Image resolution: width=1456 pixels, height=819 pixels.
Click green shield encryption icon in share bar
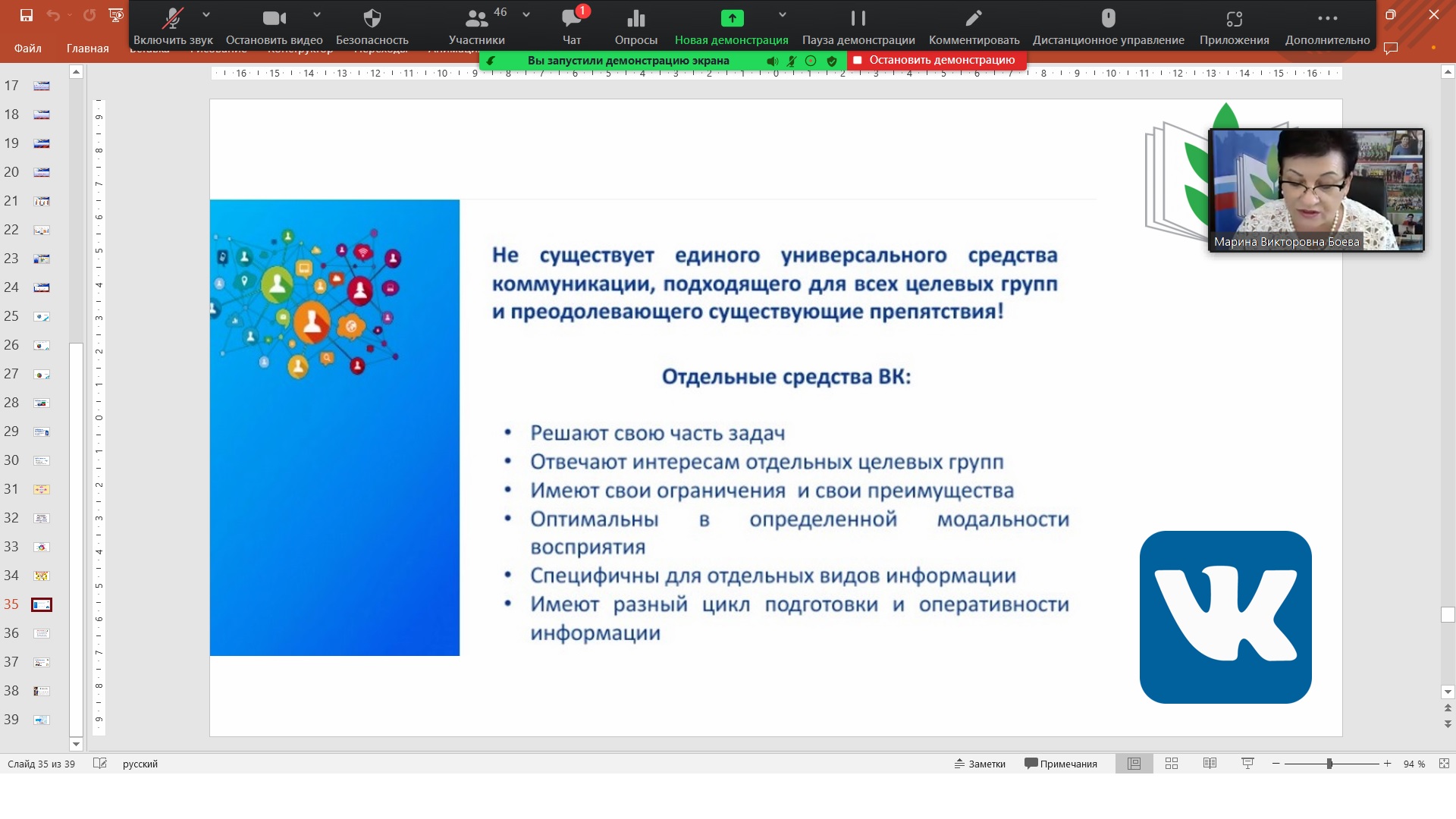[x=832, y=61]
